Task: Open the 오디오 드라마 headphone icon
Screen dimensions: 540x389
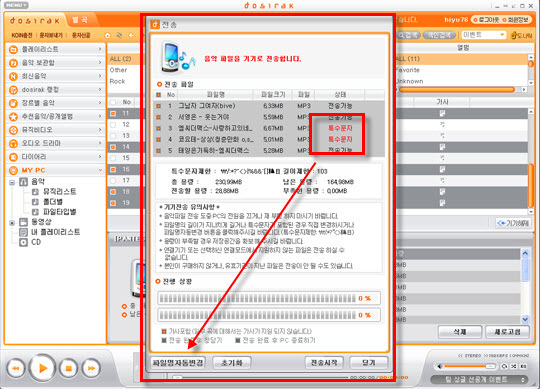Action: (13, 144)
